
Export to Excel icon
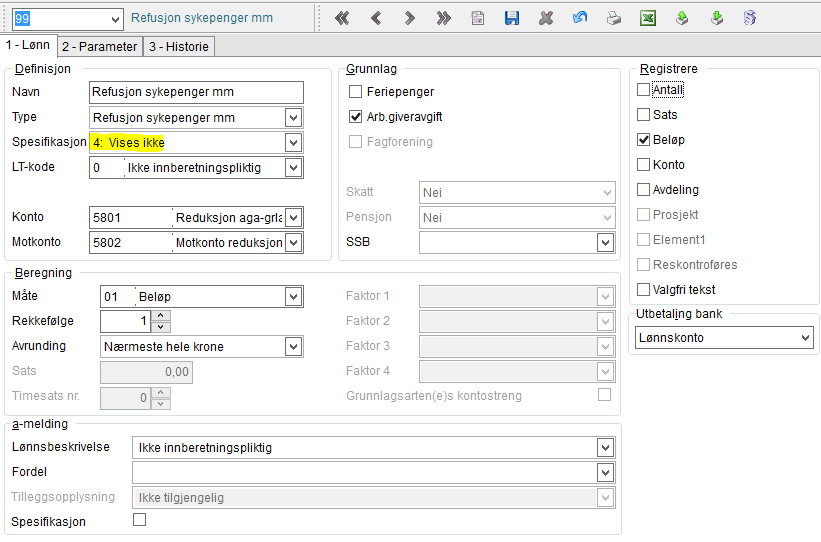coord(648,18)
